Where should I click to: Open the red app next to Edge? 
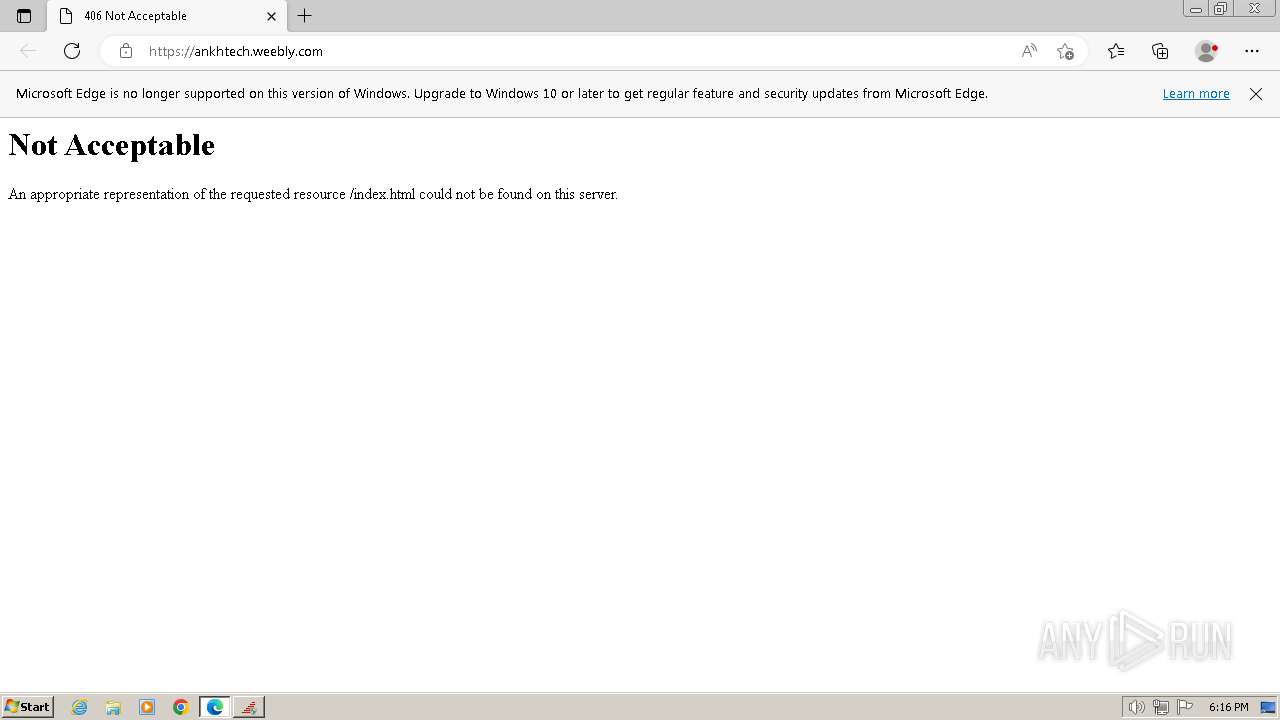click(249, 707)
